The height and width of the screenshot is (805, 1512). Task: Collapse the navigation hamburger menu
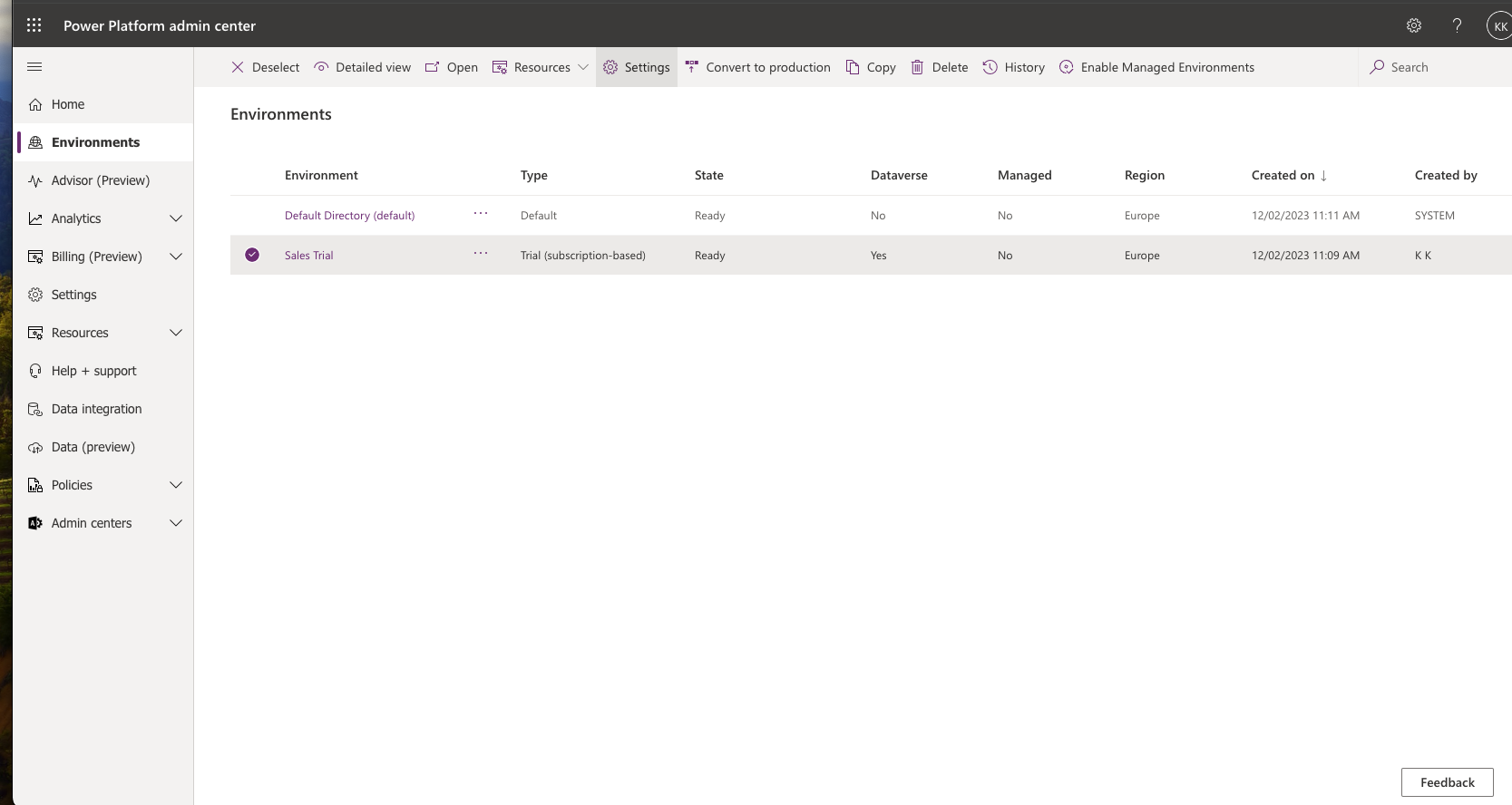[x=34, y=66]
